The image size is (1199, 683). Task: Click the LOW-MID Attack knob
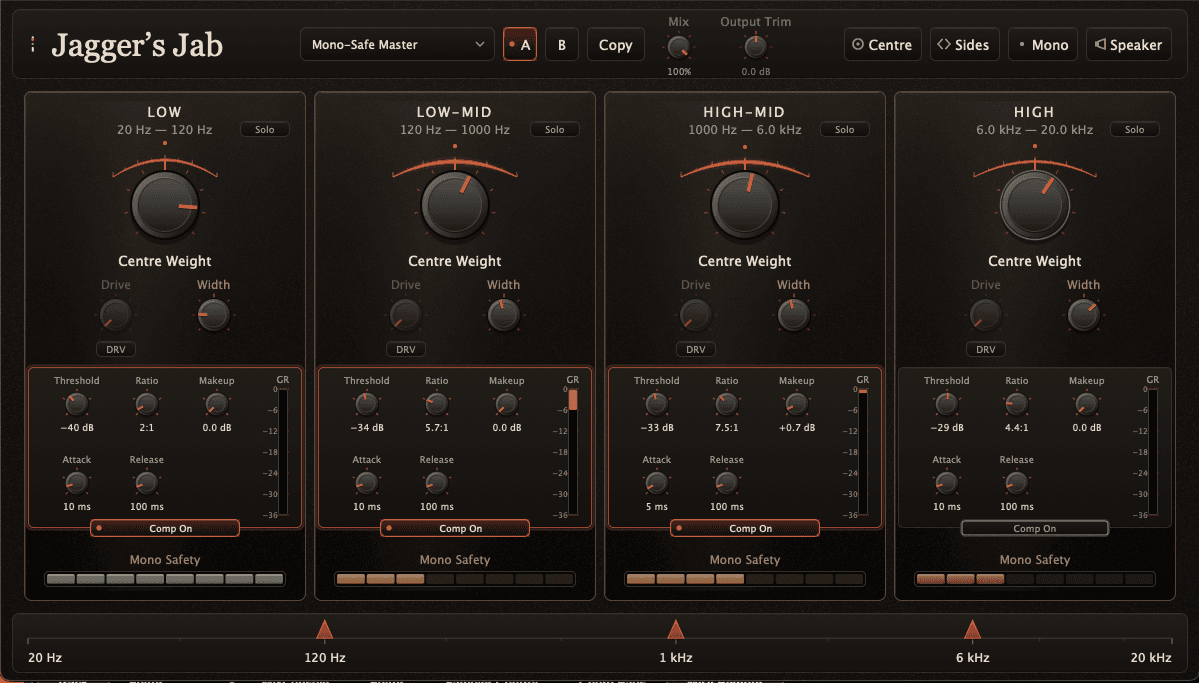(x=366, y=483)
